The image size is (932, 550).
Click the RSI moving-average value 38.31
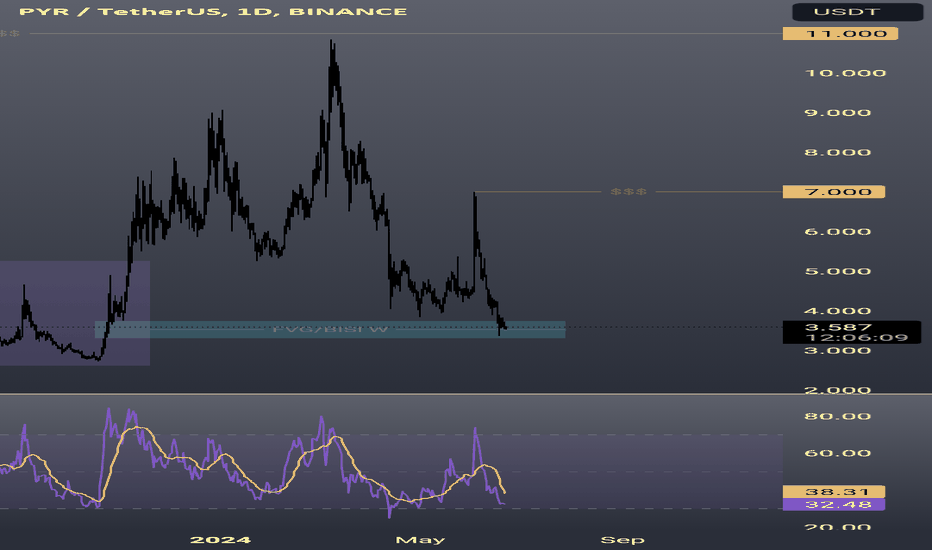[x=833, y=492]
